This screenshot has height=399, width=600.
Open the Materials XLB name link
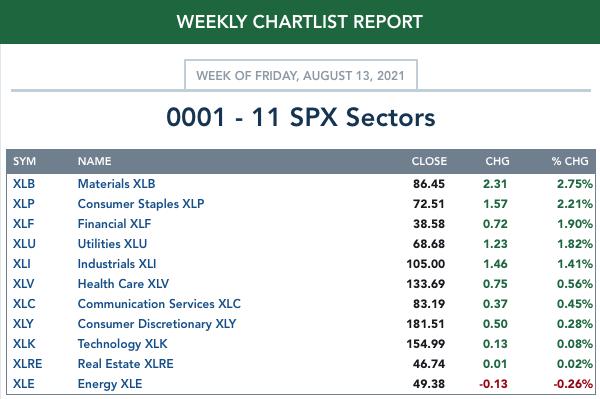(x=116, y=184)
